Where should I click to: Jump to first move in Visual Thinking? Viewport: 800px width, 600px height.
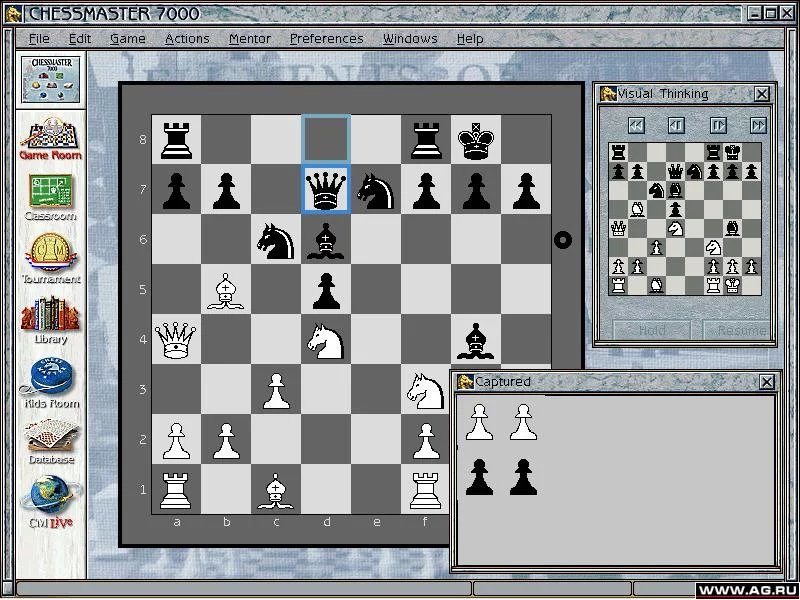point(636,126)
